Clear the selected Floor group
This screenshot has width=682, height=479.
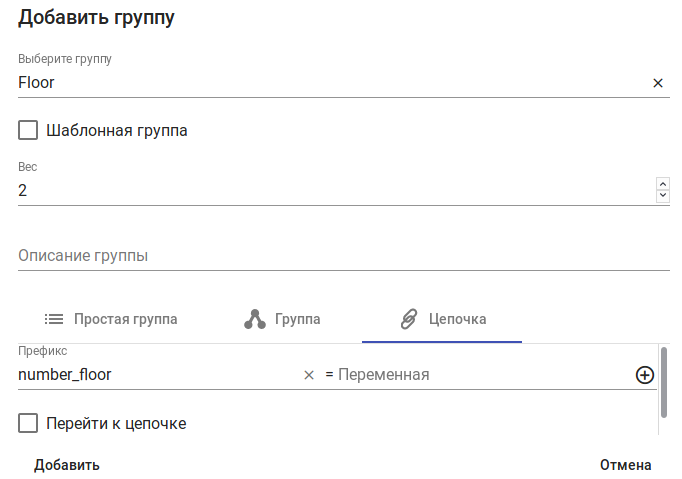pyautogui.click(x=658, y=83)
